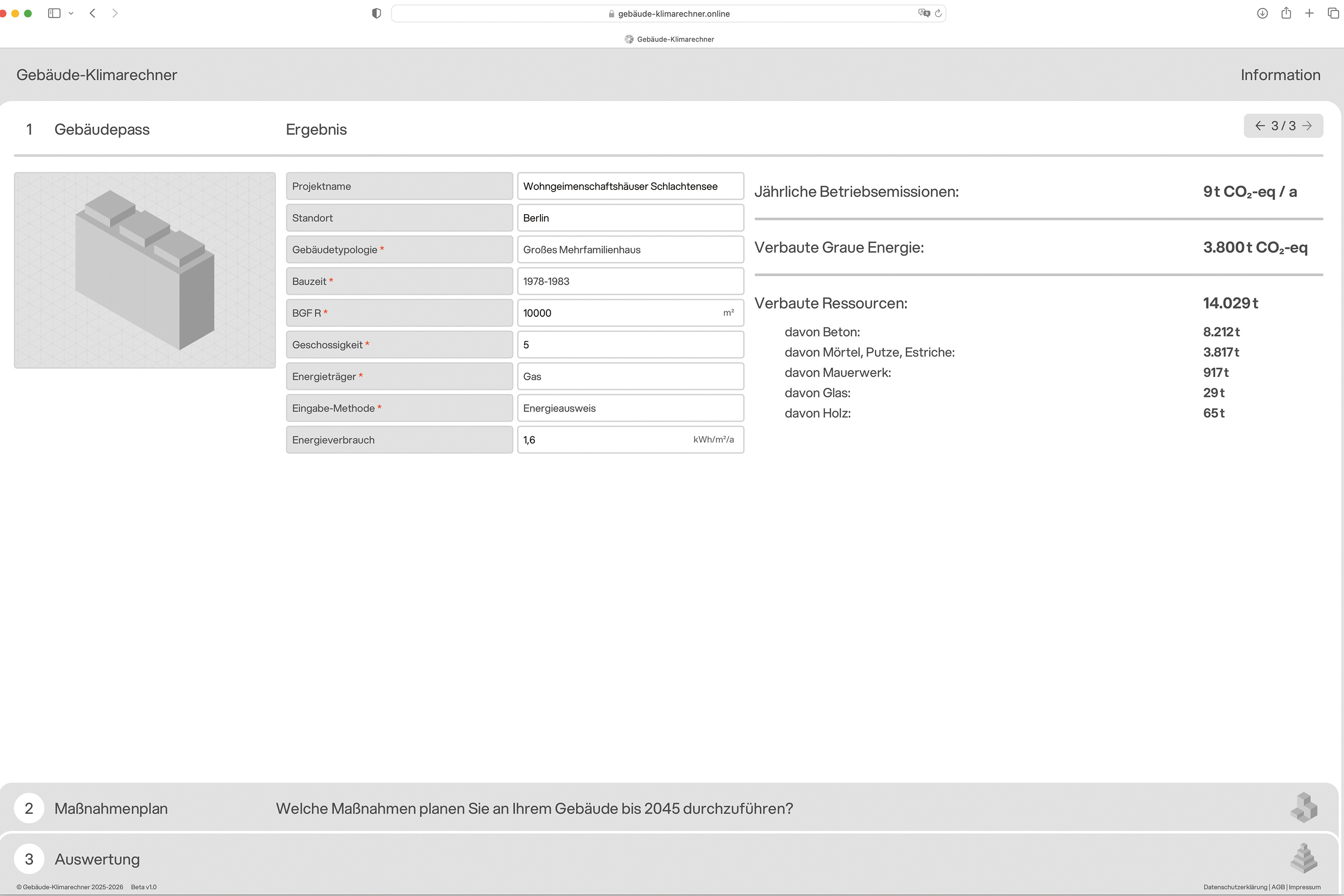Open the Bauzeit dropdown 1978-1983
The height and width of the screenshot is (896, 1344).
(630, 281)
